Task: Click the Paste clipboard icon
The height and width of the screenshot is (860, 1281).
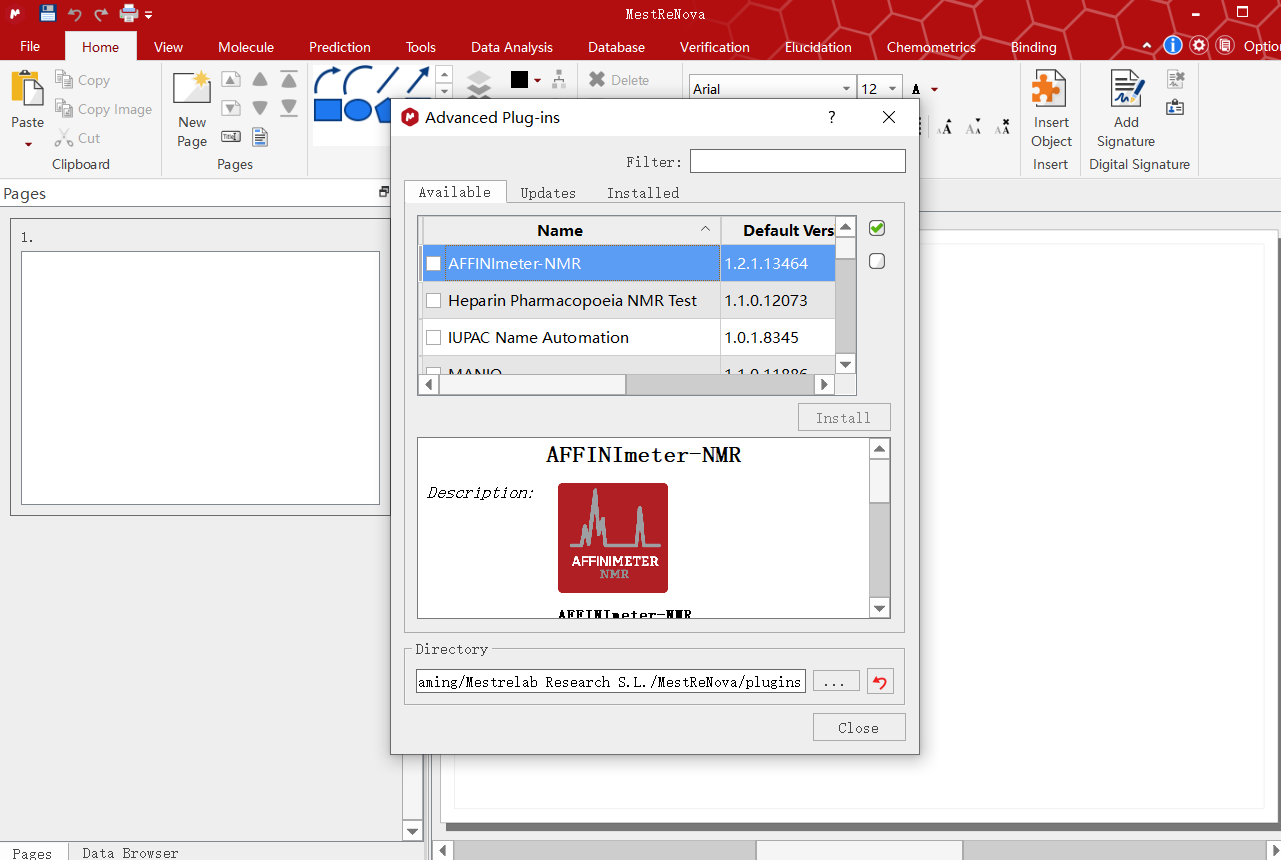Action: coord(27,87)
